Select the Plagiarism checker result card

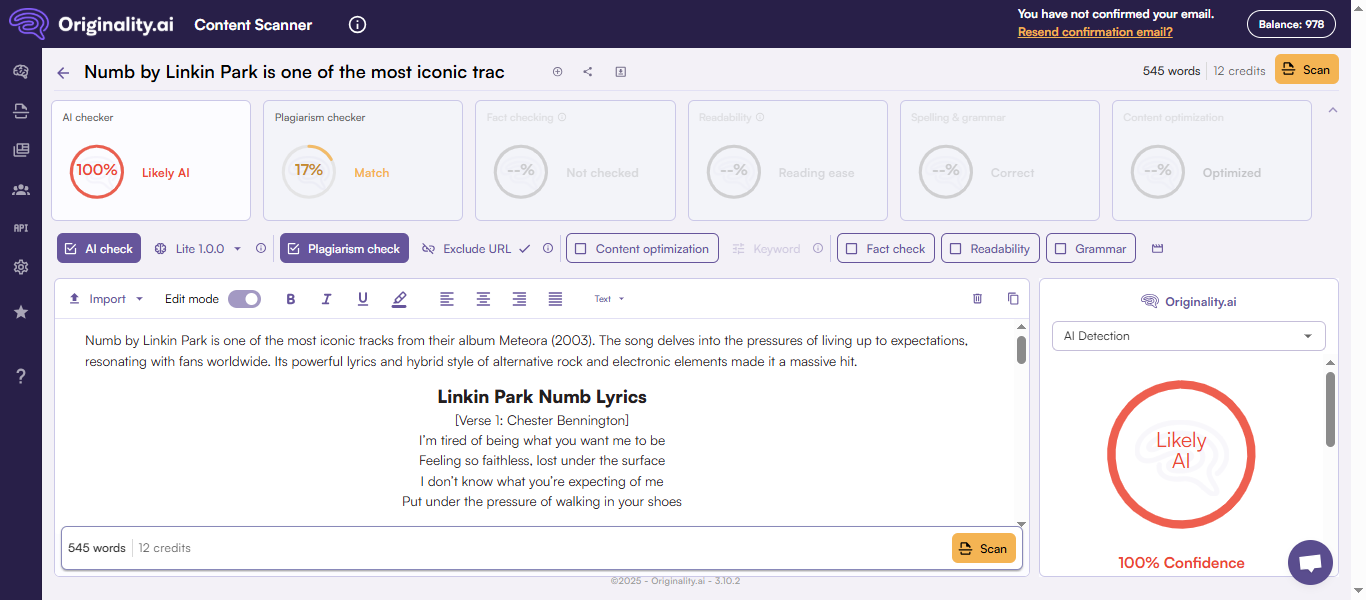click(x=363, y=160)
